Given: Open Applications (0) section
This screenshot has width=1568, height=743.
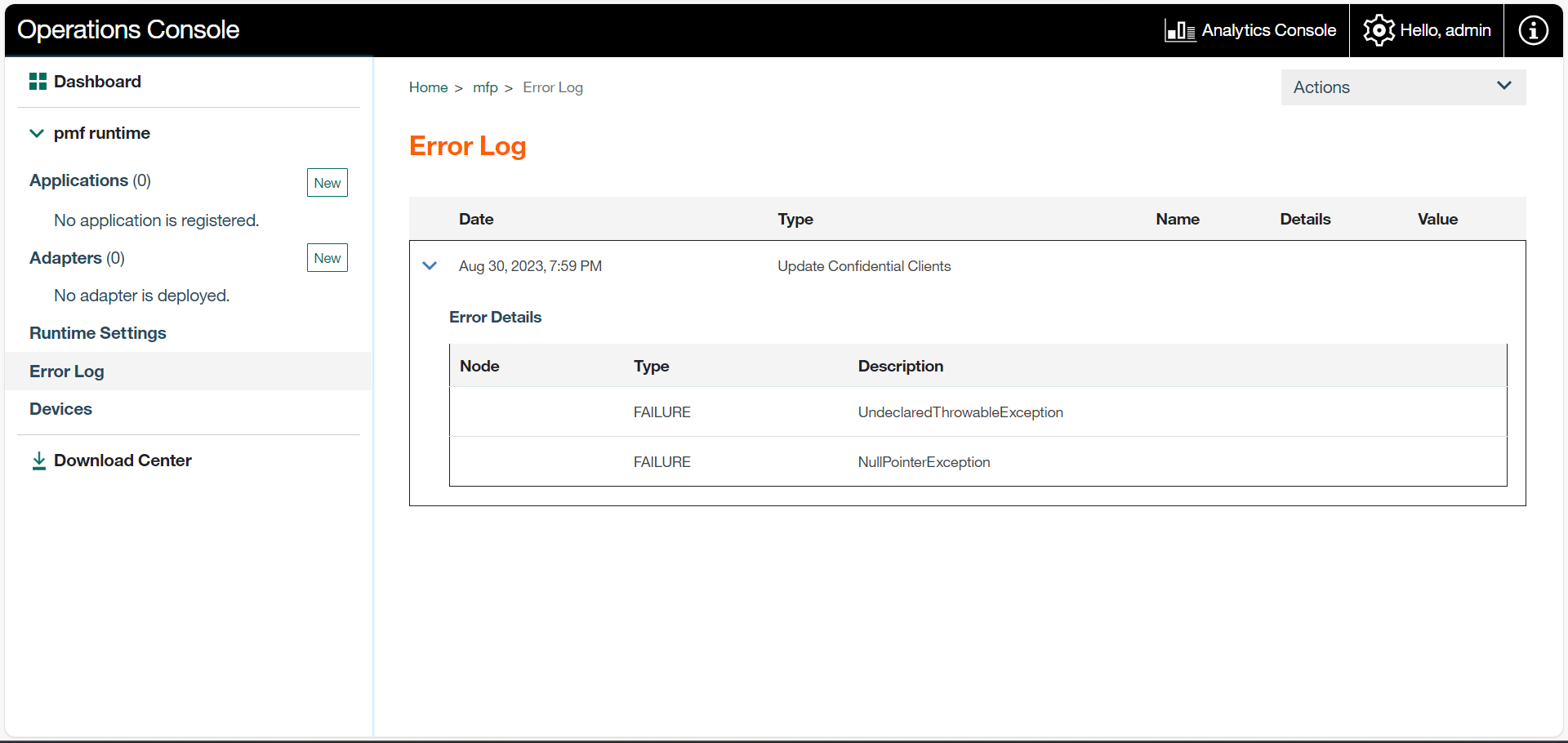Looking at the screenshot, I should (90, 180).
